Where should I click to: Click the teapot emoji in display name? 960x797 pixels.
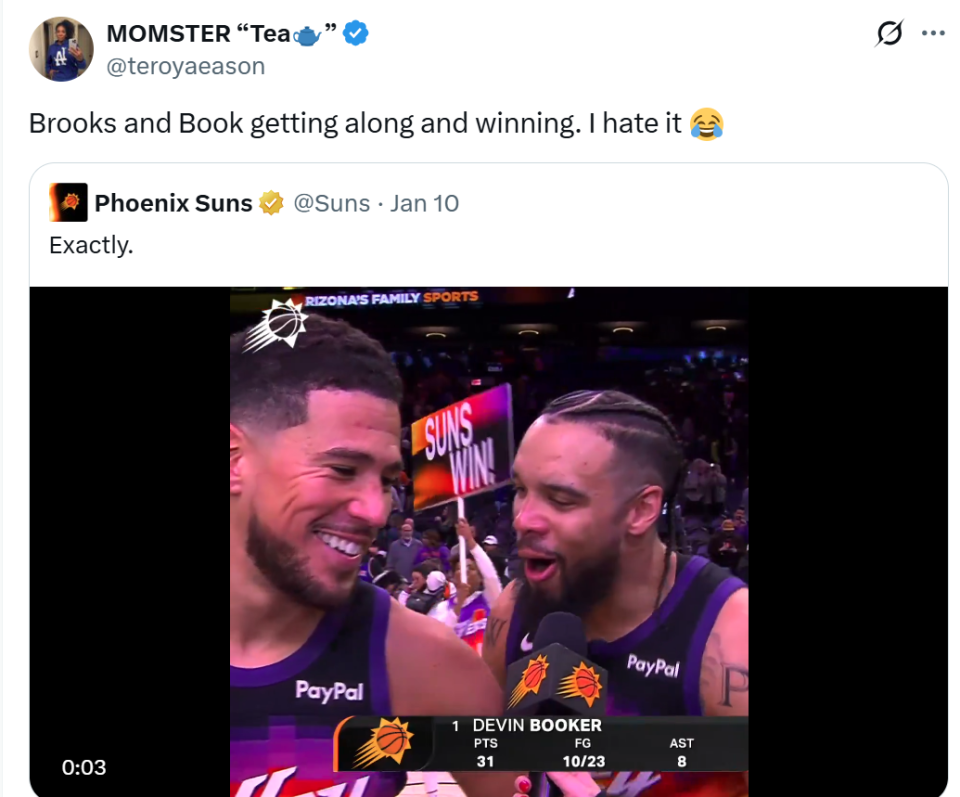click(x=307, y=35)
